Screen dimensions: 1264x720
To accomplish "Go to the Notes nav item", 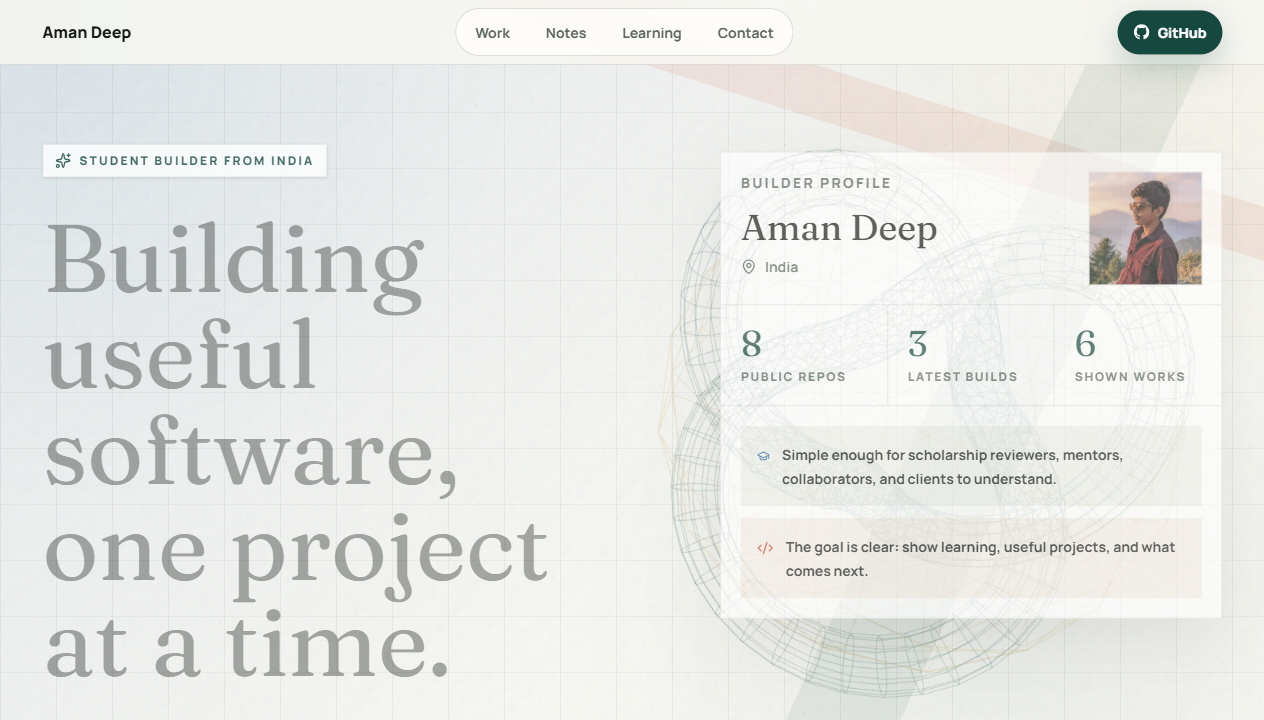I will [566, 33].
